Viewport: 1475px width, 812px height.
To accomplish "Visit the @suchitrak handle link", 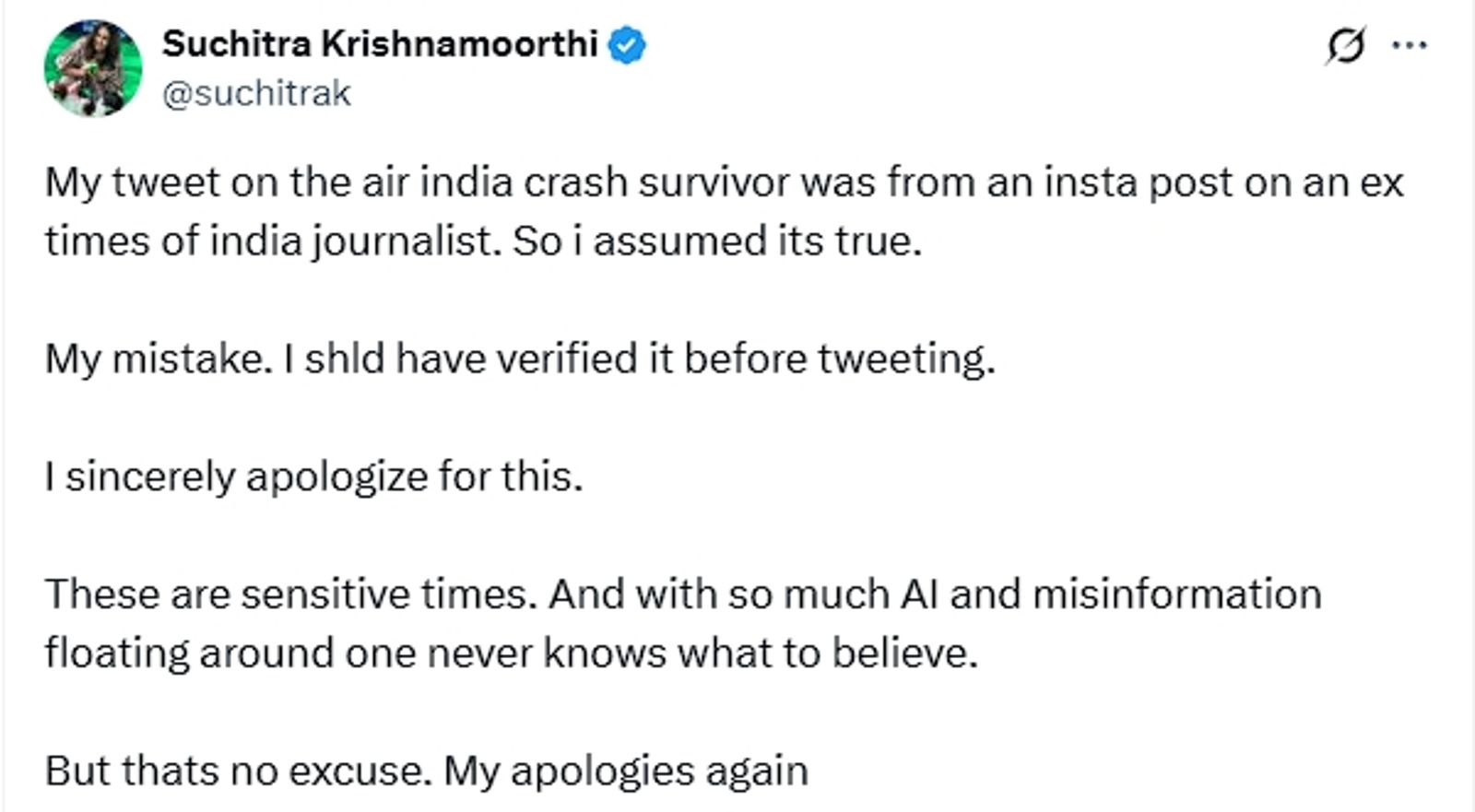I will [x=256, y=93].
